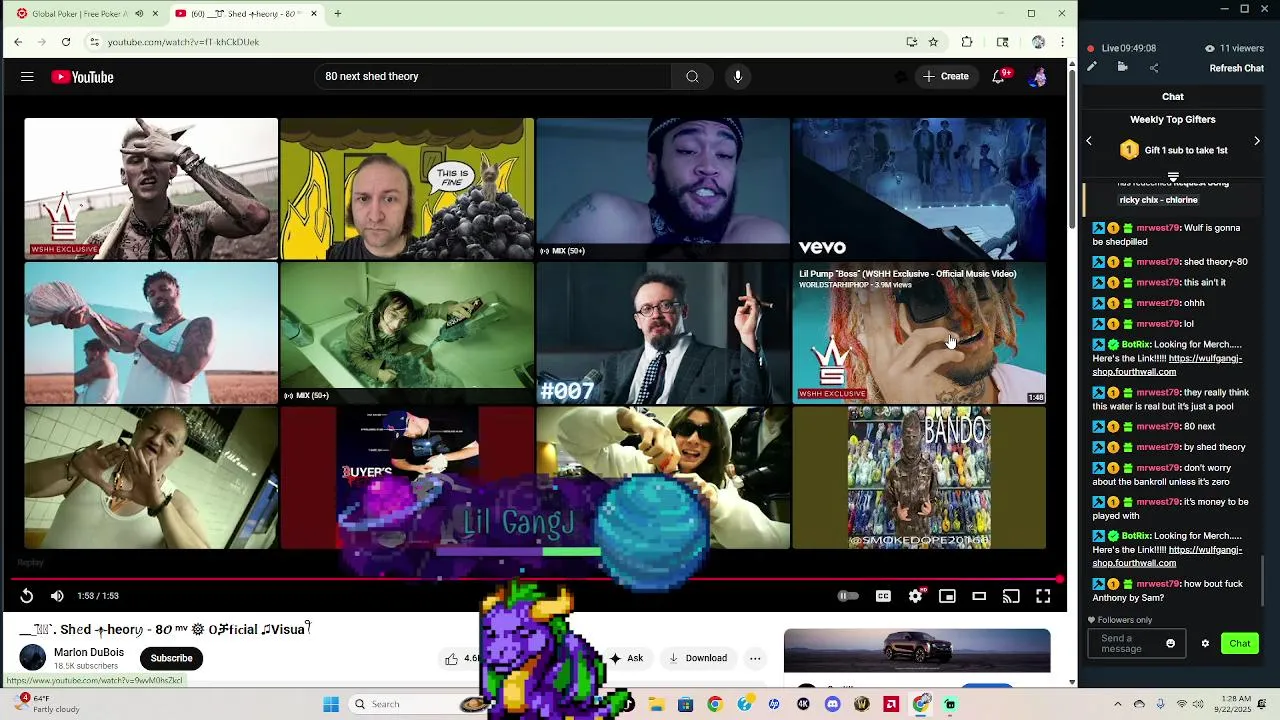Click the share icon in chat window
The width and height of the screenshot is (1280, 720).
(x=1154, y=67)
